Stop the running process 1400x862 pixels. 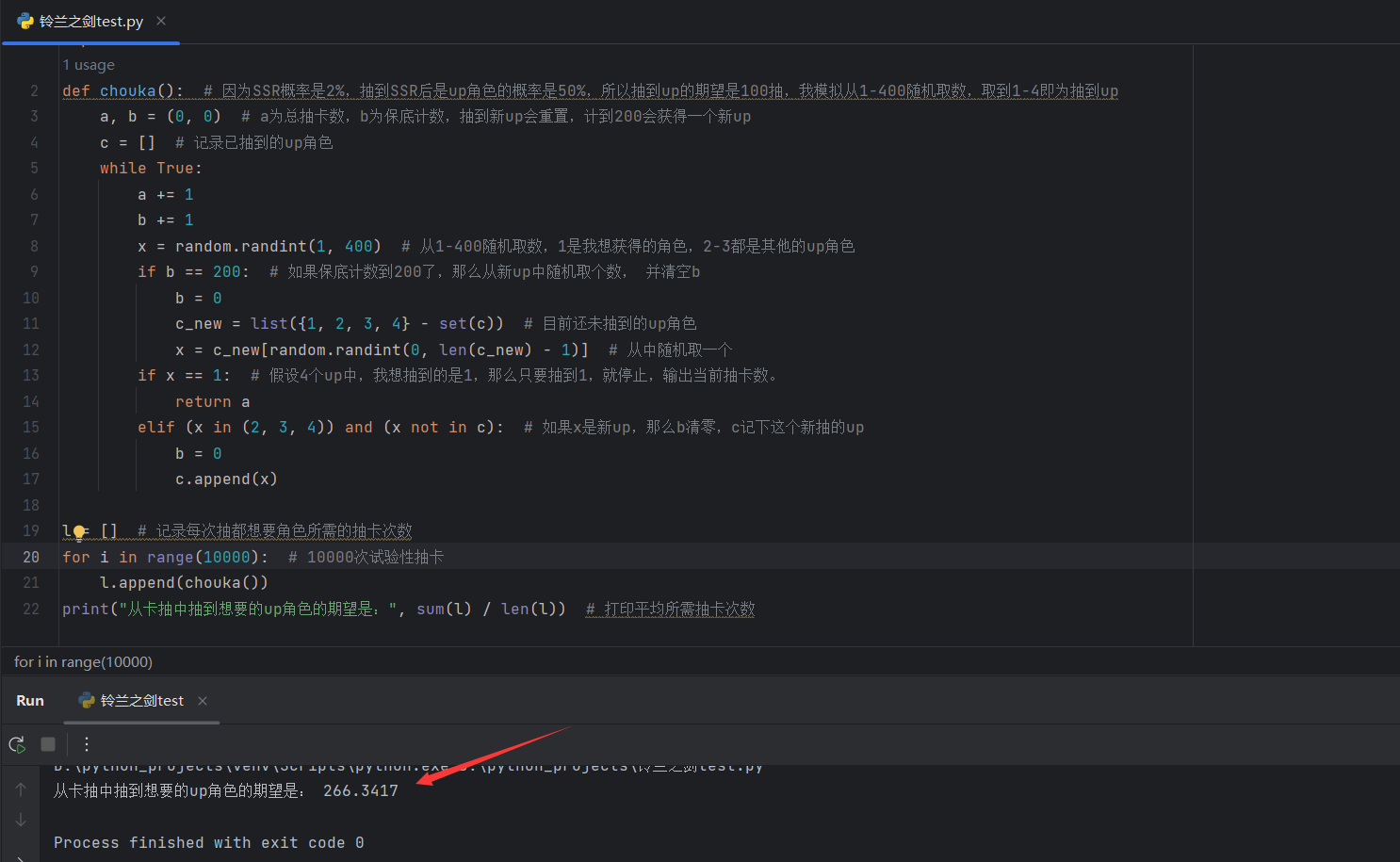48,744
